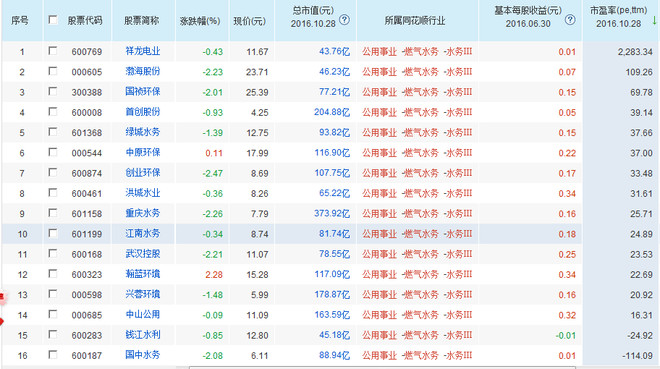Click 燃气水务 in the 渤海股份 row
The image size is (660, 369).
[420, 72]
